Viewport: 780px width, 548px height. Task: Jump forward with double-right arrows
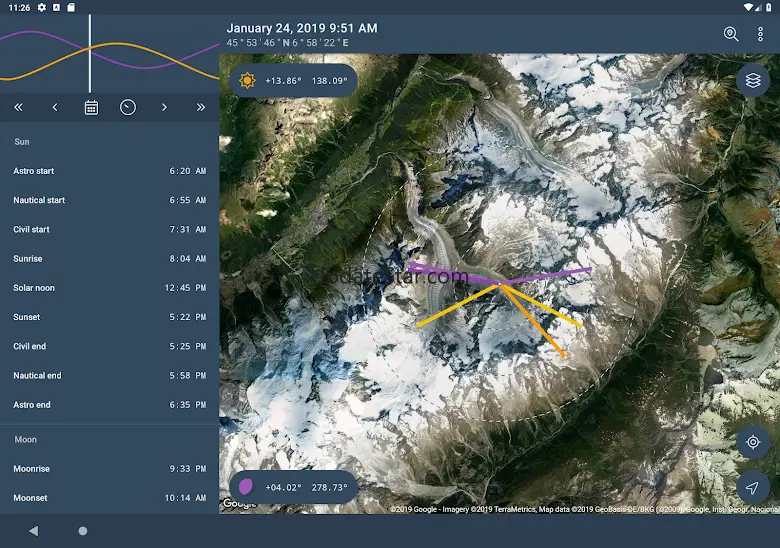pyautogui.click(x=200, y=107)
